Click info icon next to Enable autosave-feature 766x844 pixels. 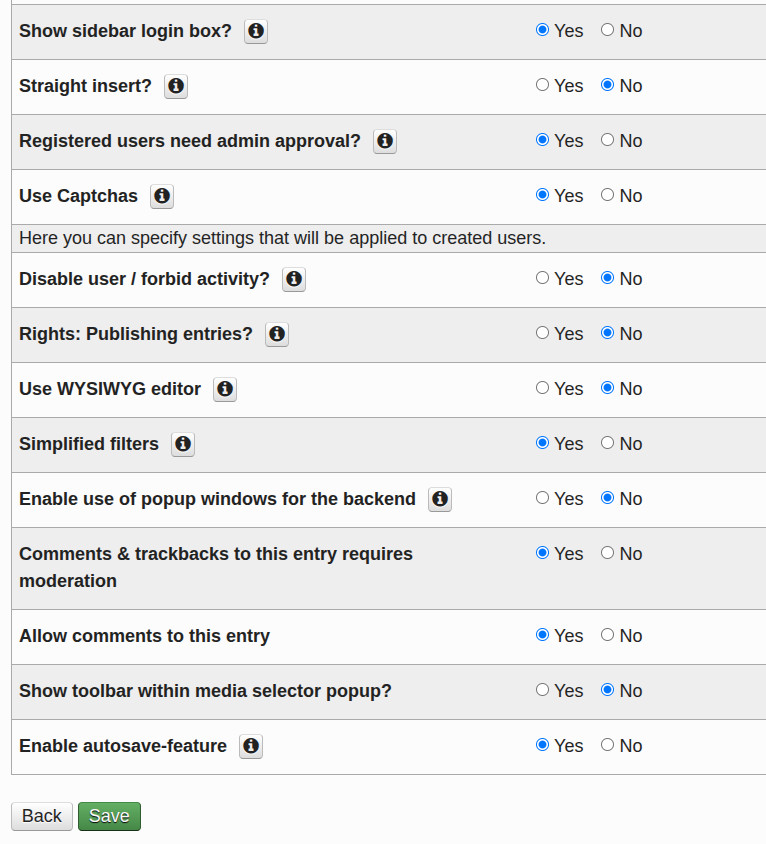click(x=251, y=746)
